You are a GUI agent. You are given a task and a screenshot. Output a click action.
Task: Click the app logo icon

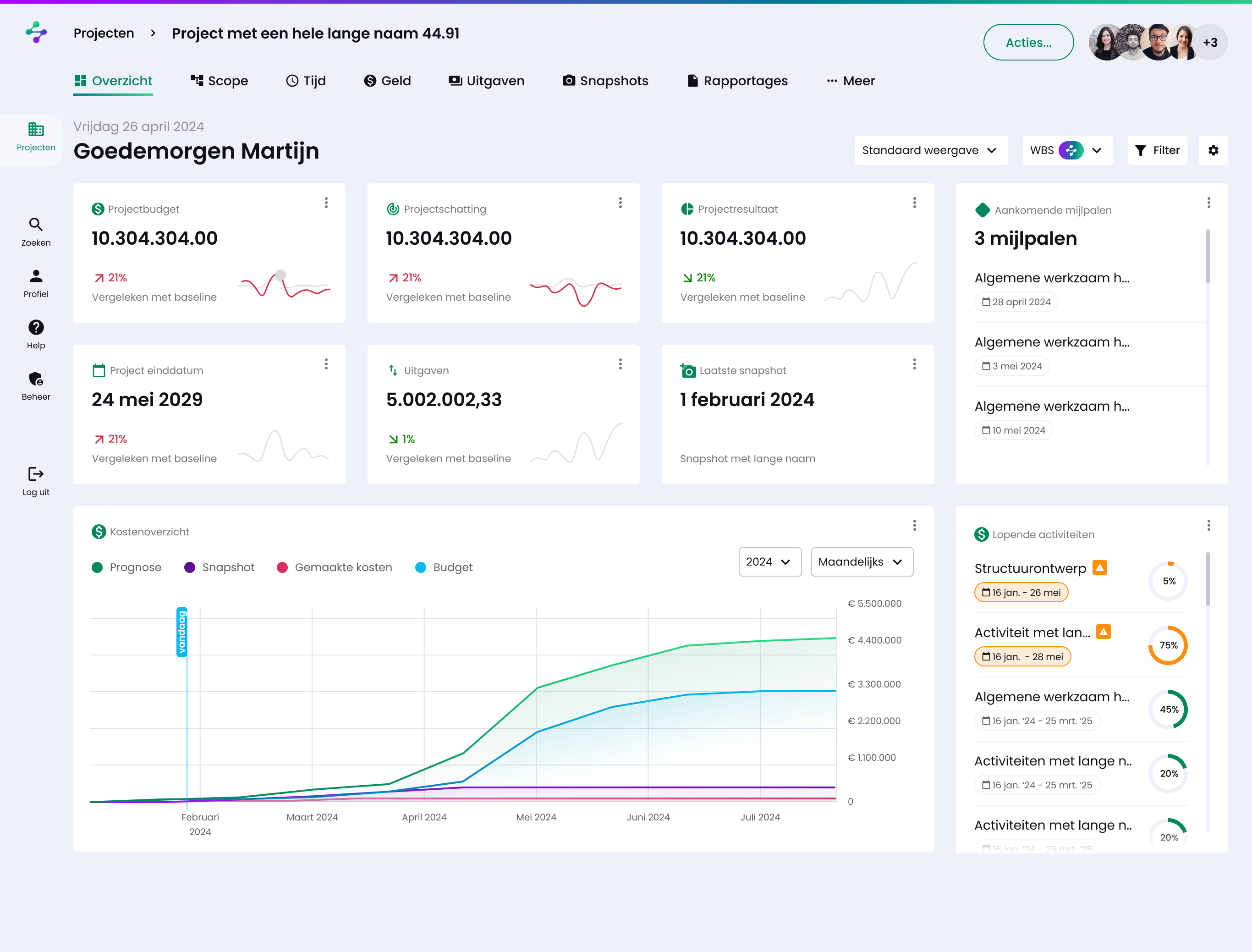[36, 32]
